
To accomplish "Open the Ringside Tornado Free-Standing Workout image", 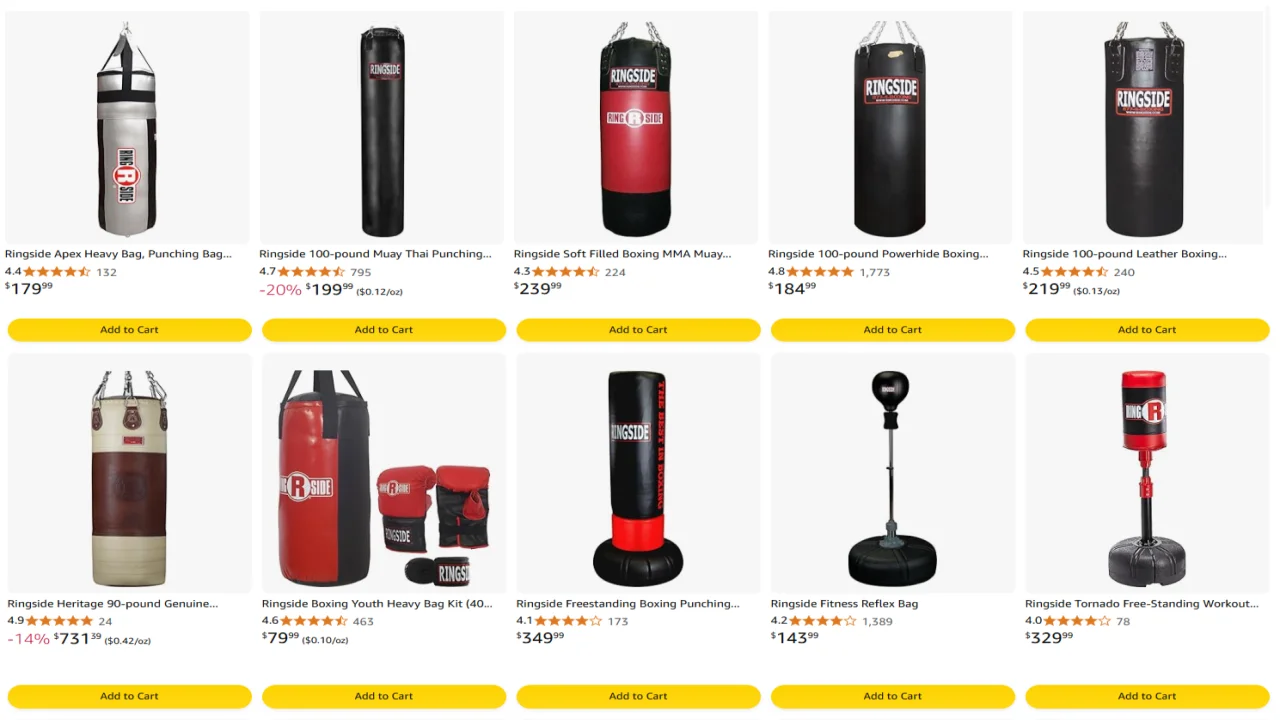I will point(1147,473).
